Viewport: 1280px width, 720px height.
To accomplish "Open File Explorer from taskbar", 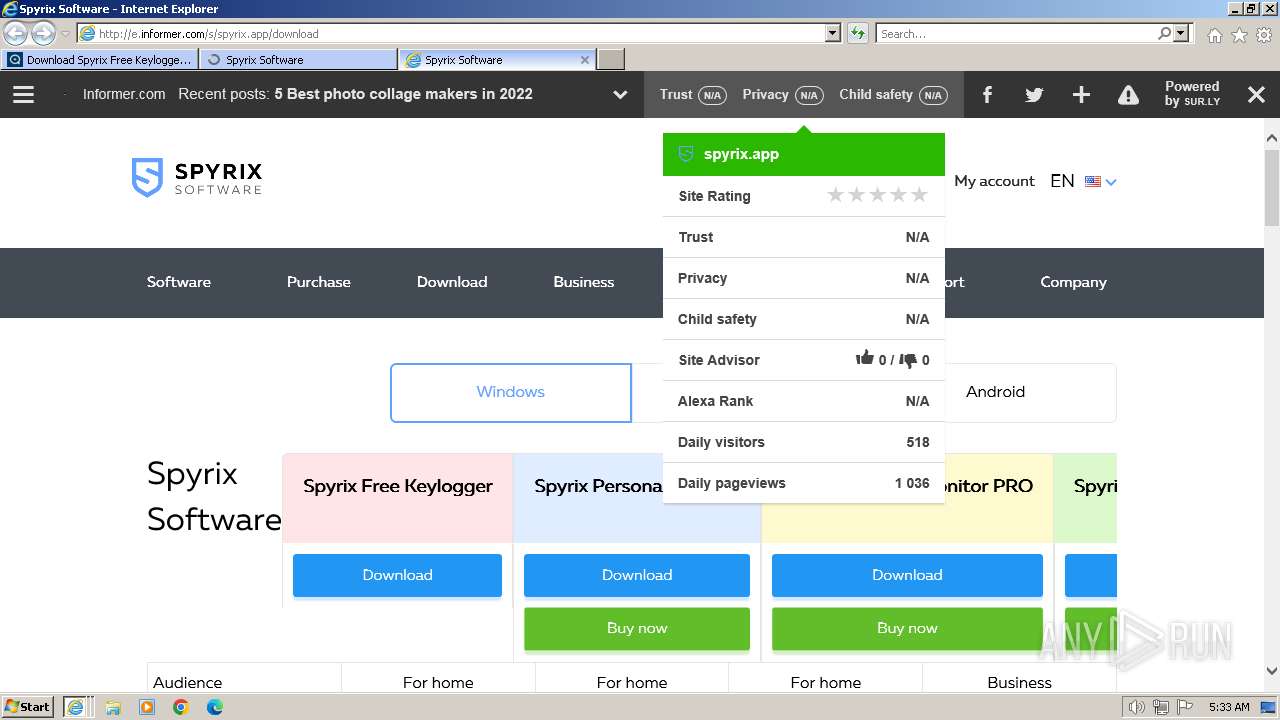I will (113, 707).
